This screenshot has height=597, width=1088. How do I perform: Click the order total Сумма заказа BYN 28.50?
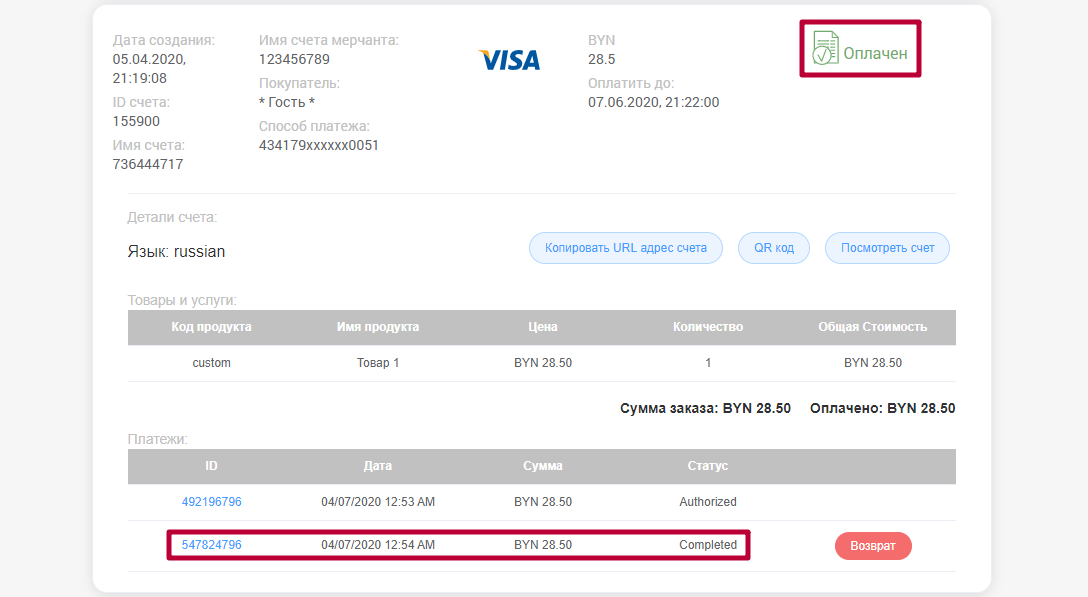click(705, 408)
